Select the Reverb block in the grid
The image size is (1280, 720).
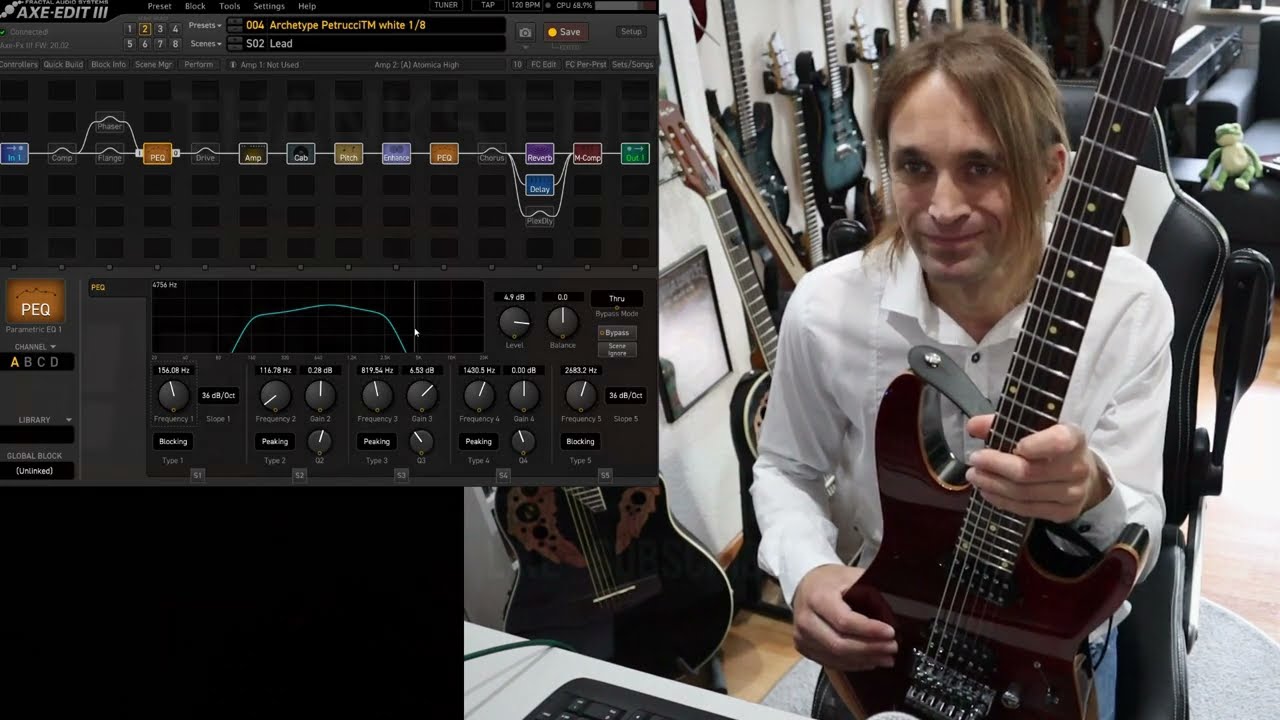[x=540, y=154]
